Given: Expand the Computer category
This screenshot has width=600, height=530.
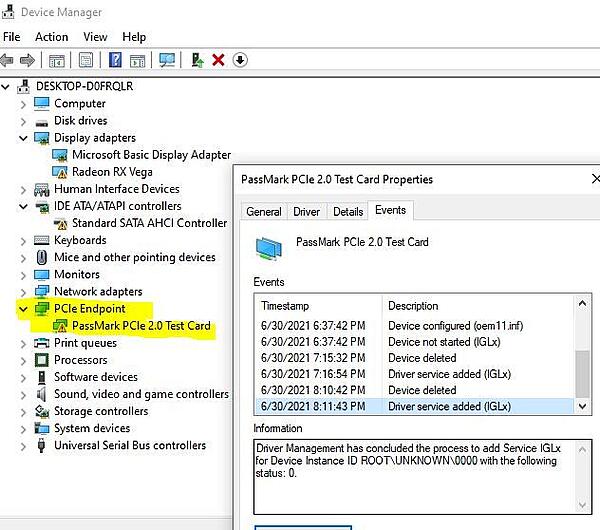Looking at the screenshot, I should [23, 104].
